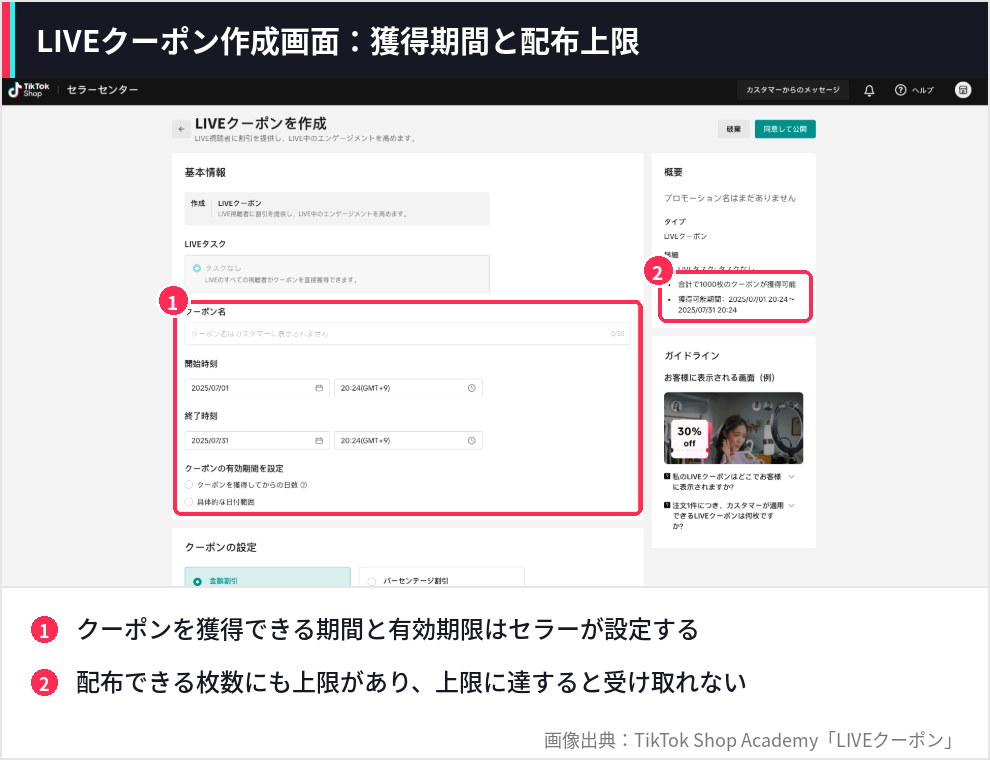Image resolution: width=990 pixels, height=760 pixels.
Task: Expand 注文1件につき FAQ chevron
Action: (x=792, y=506)
